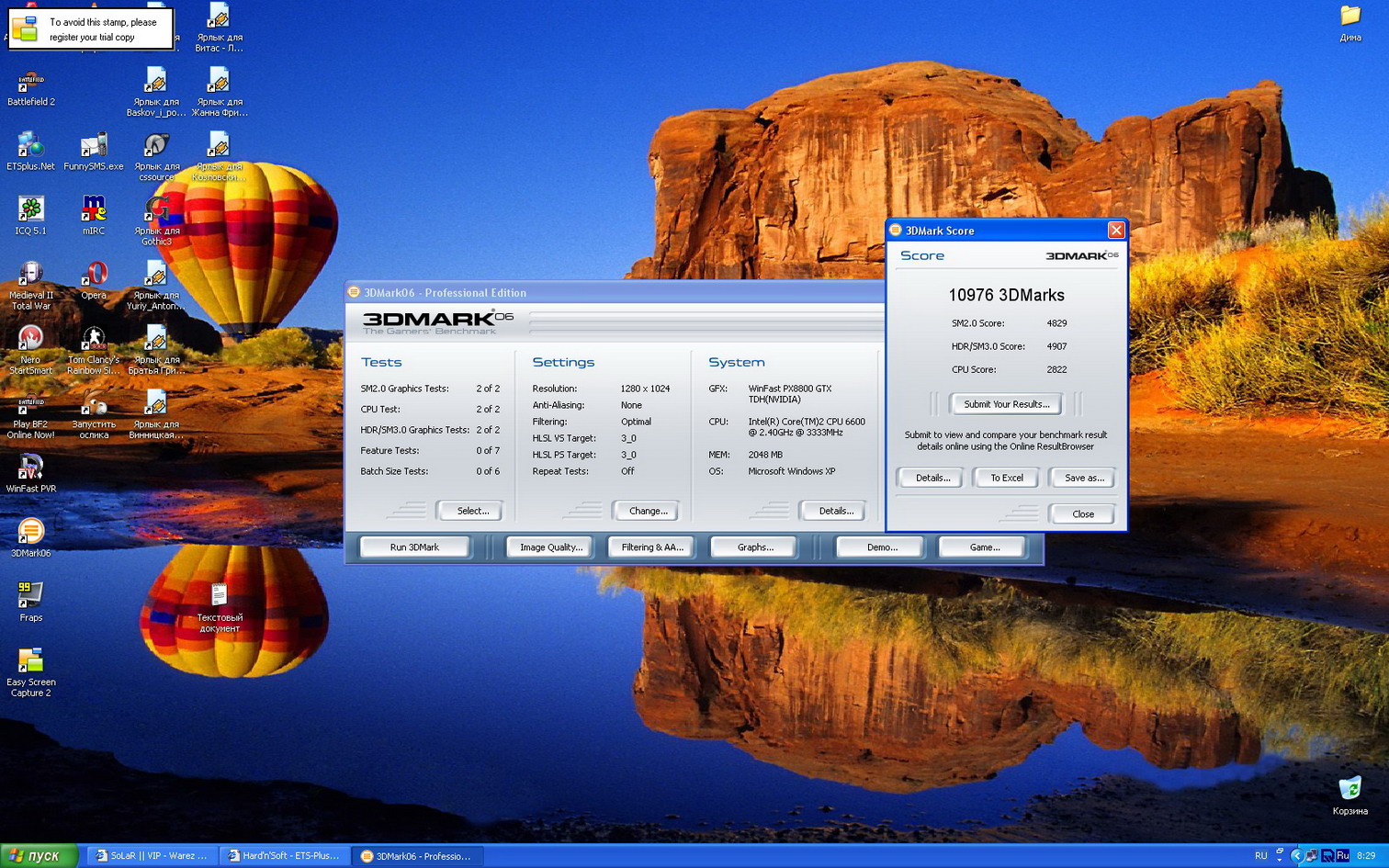Screen dimensions: 1389x868
Task: Open the Filtering & AA settings
Action: [x=651, y=547]
